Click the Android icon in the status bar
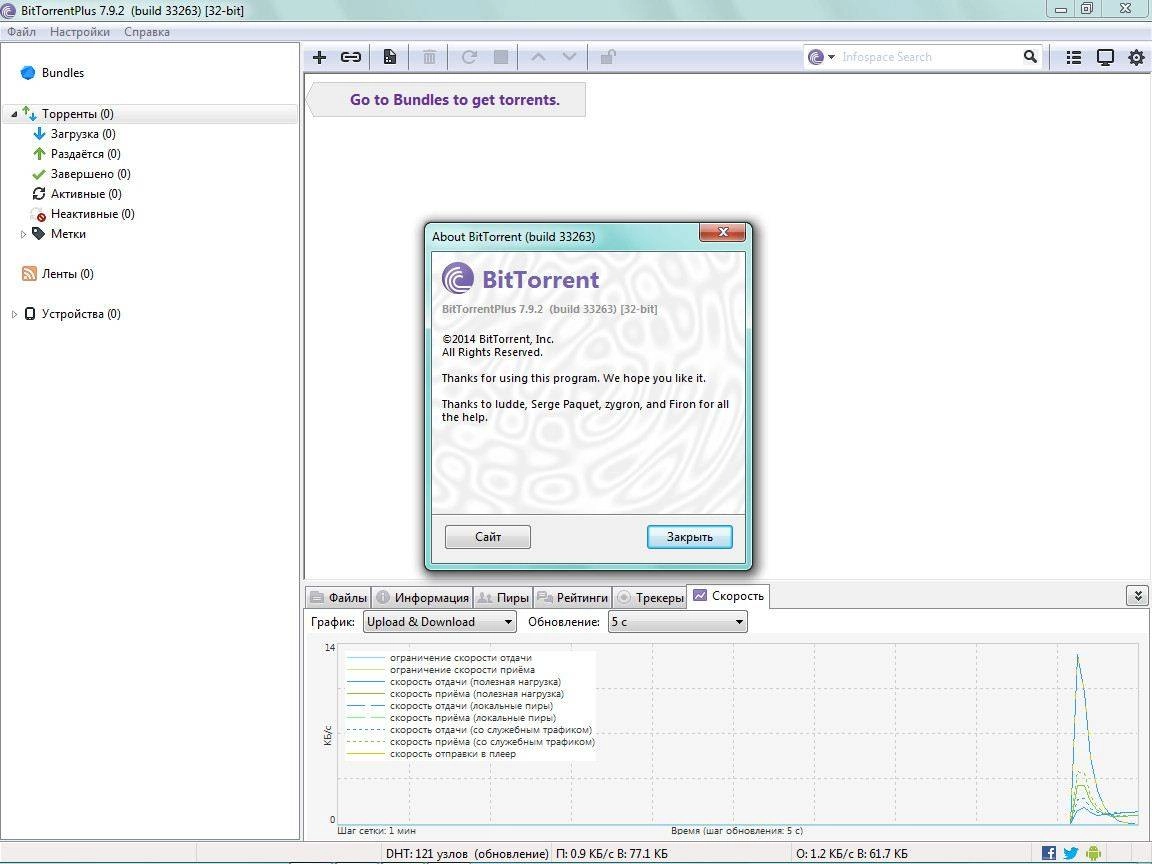The height and width of the screenshot is (864, 1152). coord(1093,853)
